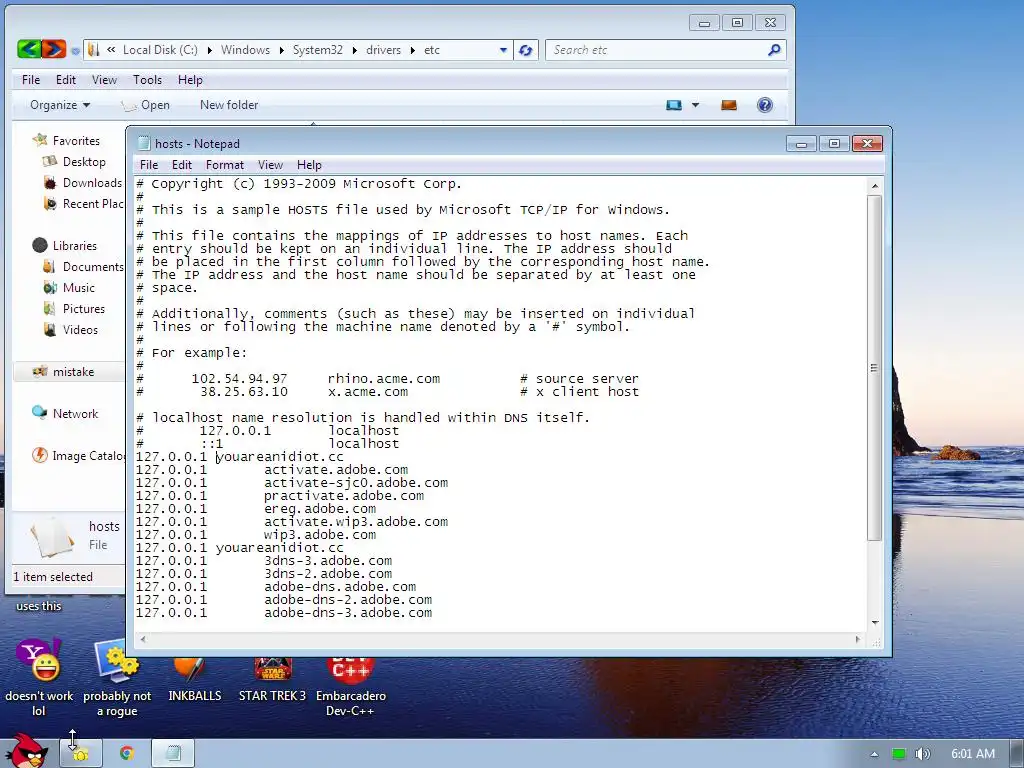Open the Explorer Edit menu

tap(65, 80)
